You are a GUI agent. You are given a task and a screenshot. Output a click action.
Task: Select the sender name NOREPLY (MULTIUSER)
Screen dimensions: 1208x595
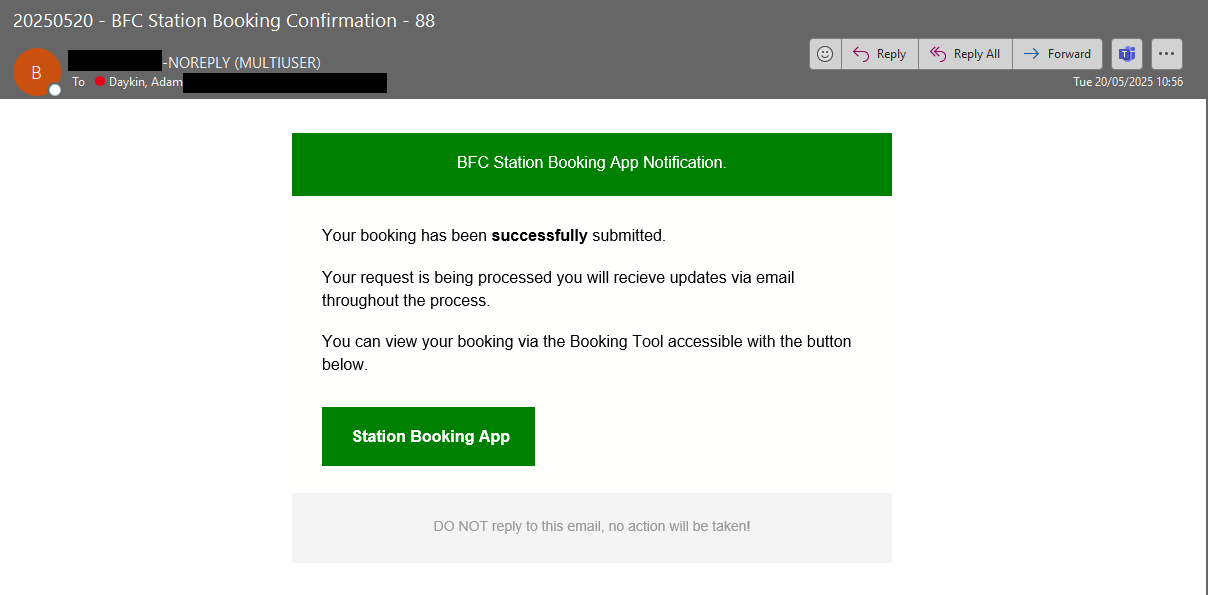click(241, 62)
